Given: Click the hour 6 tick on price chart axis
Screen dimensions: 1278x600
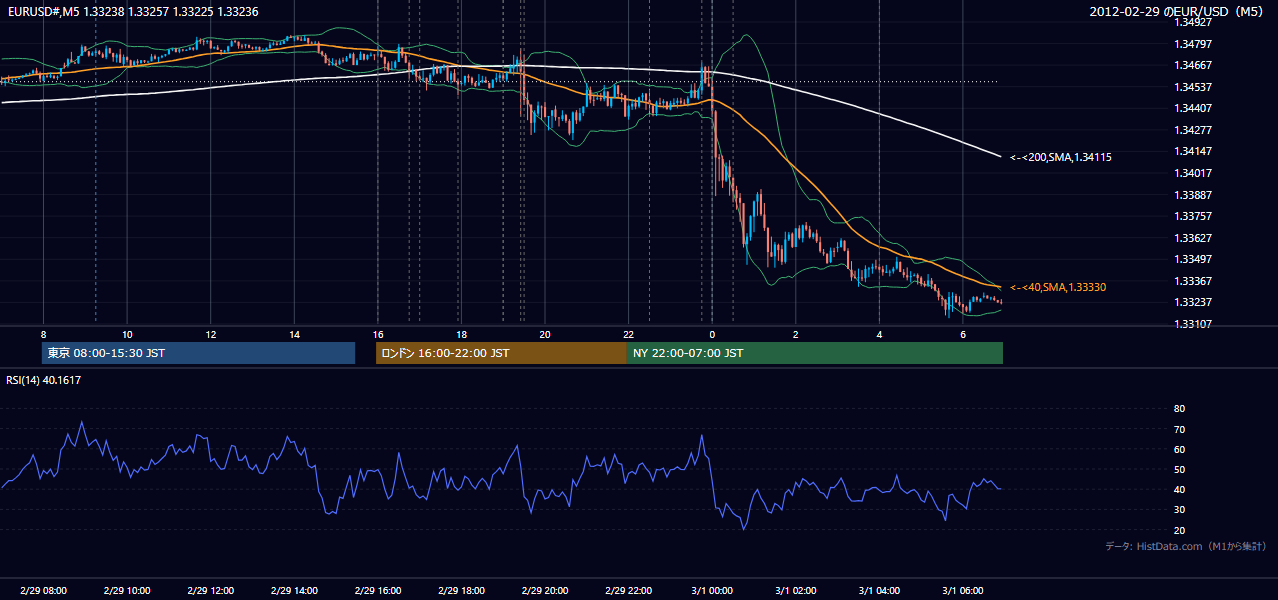Looking at the screenshot, I should click(x=963, y=333).
